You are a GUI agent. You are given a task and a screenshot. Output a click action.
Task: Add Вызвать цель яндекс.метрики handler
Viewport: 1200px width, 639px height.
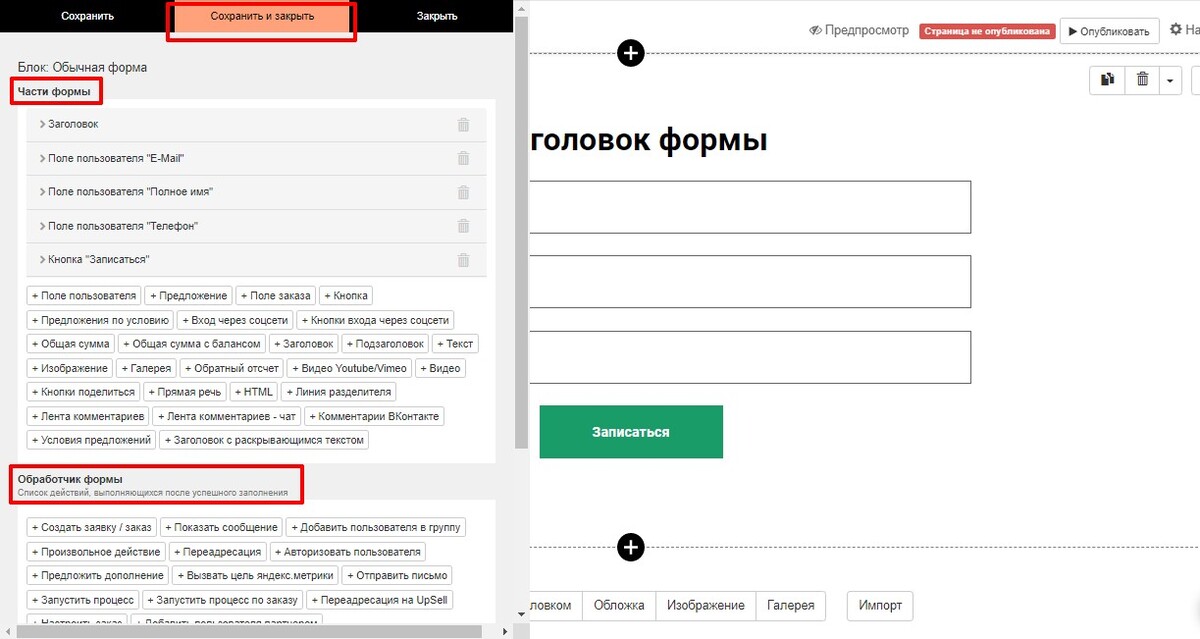pyautogui.click(x=255, y=575)
